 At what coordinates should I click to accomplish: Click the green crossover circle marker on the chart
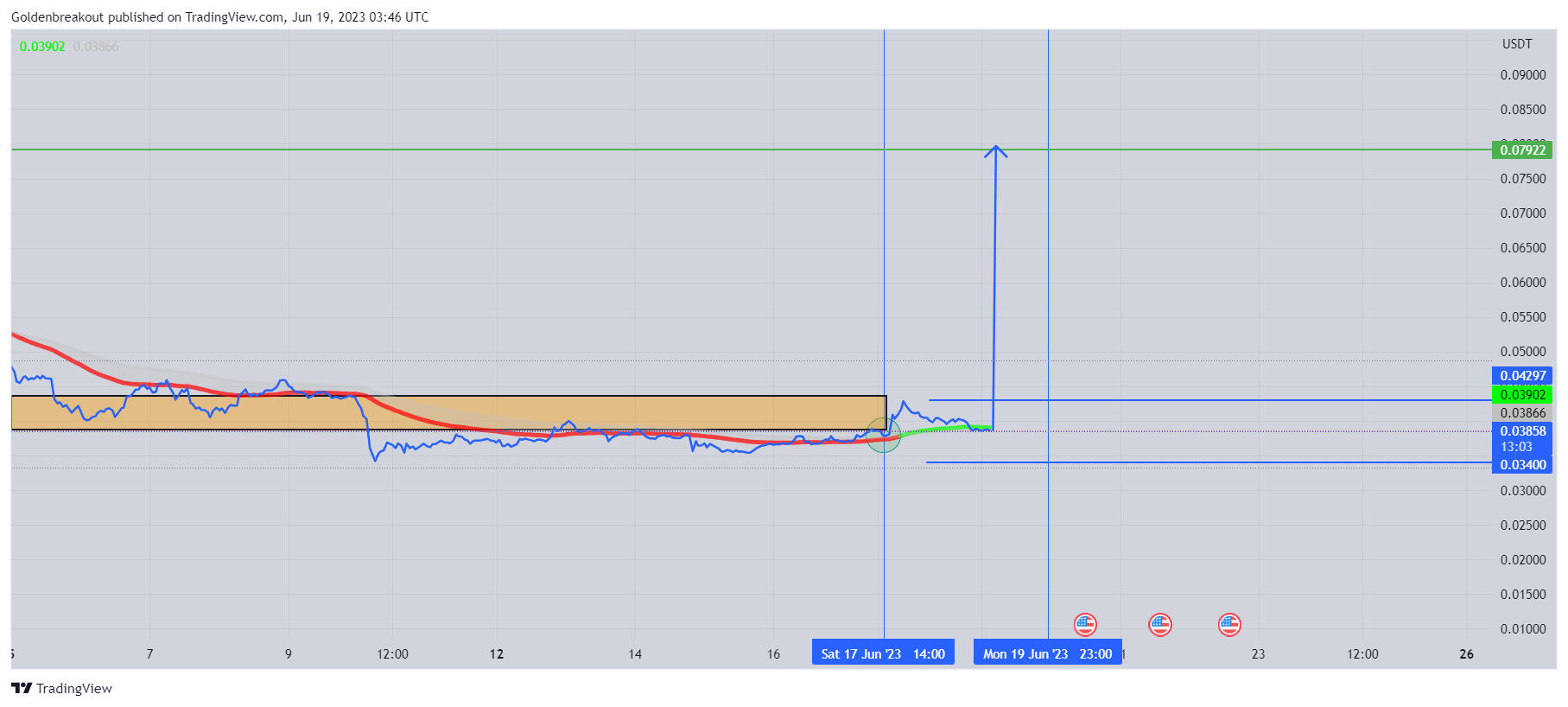883,435
